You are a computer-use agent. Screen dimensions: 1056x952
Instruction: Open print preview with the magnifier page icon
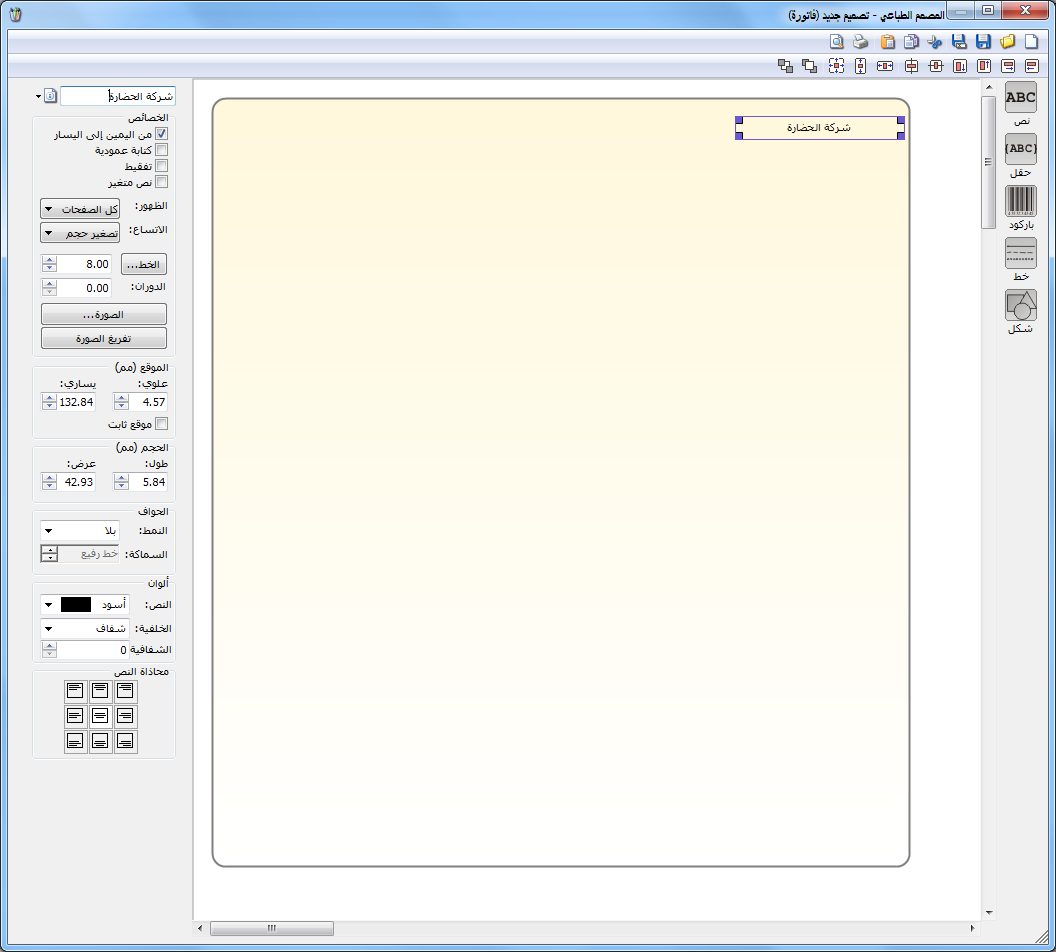coord(836,42)
